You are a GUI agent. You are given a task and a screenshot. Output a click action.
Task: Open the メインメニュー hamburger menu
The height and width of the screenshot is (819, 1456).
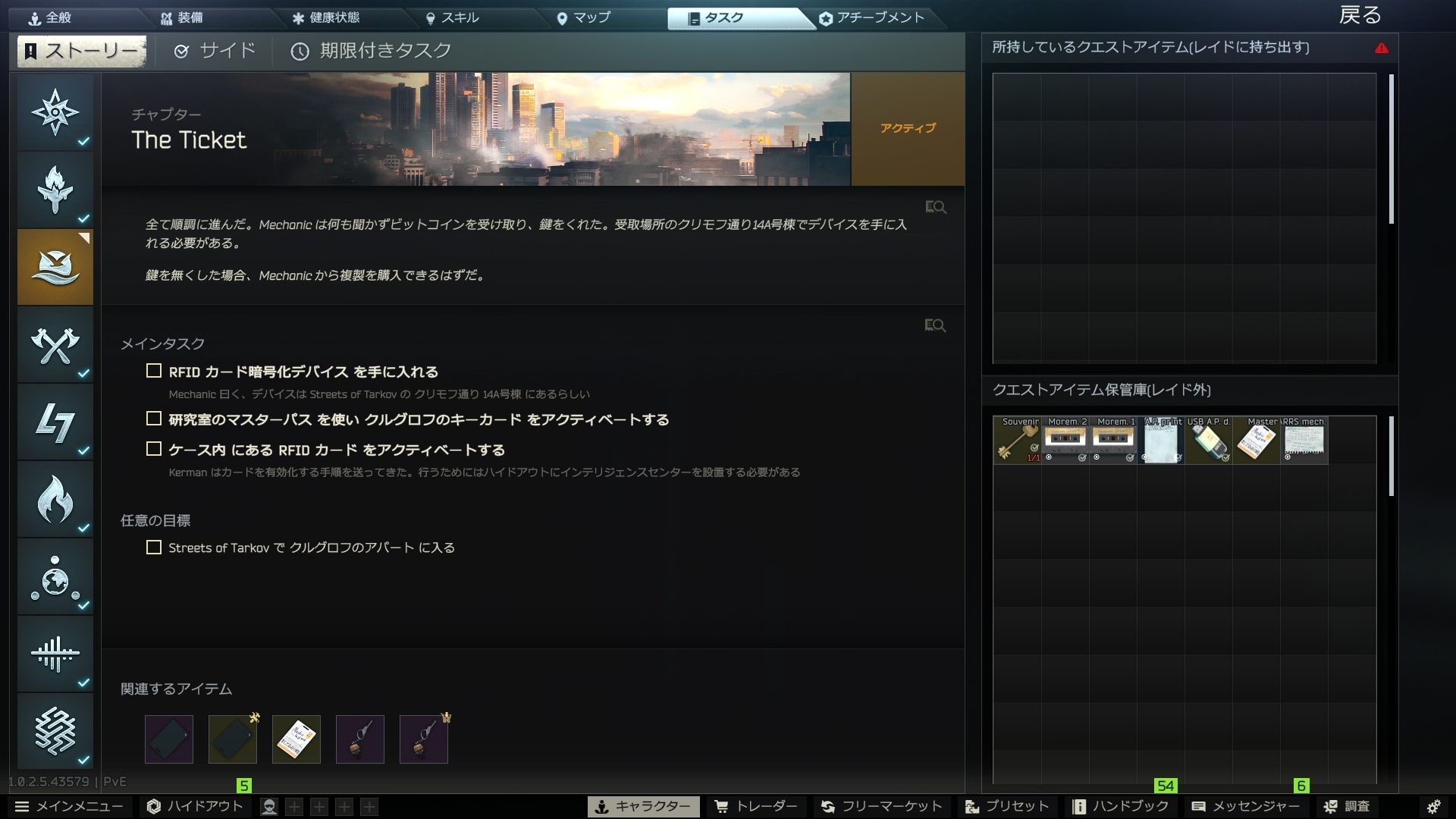coord(68,806)
